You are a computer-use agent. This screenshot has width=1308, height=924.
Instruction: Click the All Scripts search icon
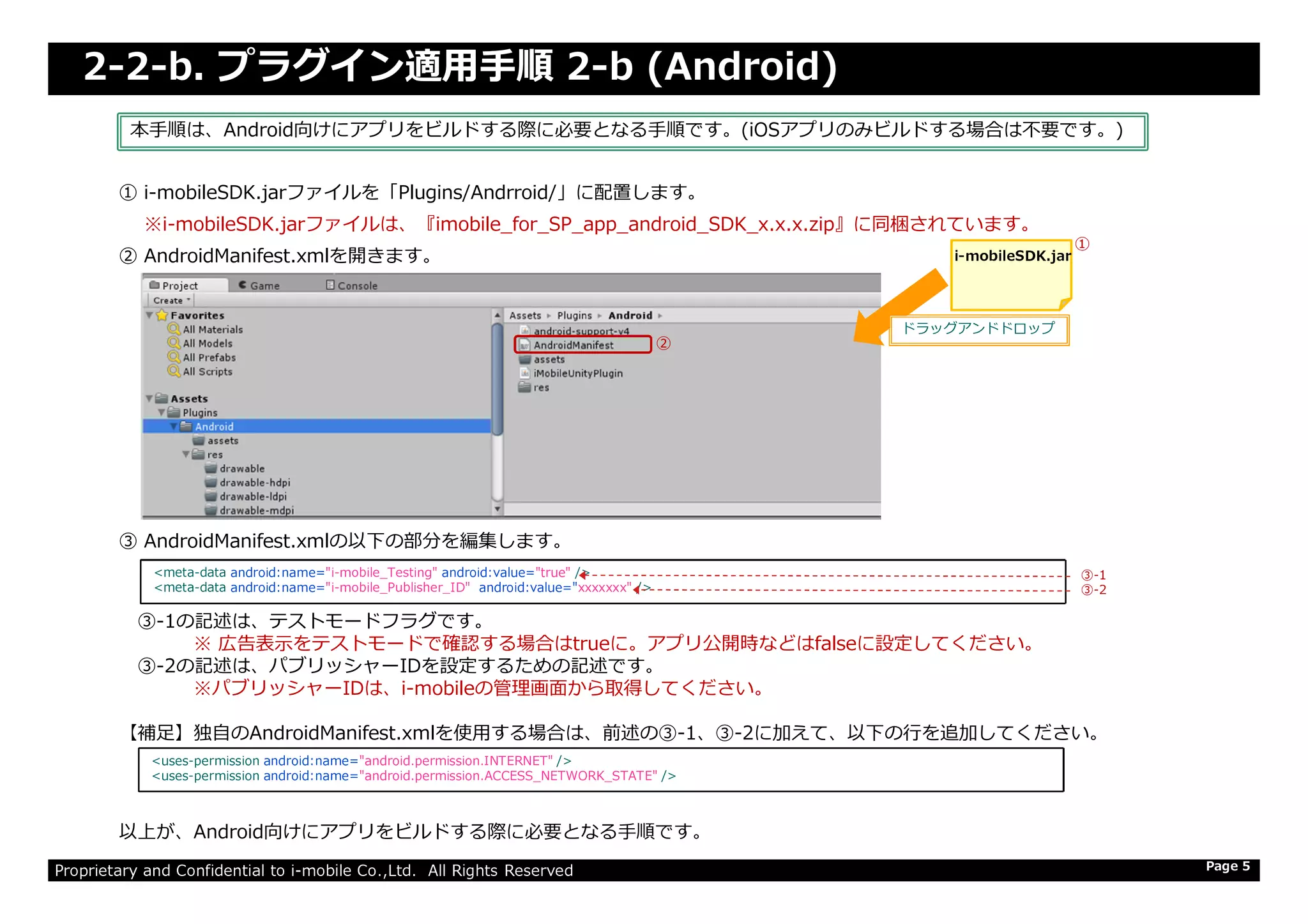(x=174, y=371)
